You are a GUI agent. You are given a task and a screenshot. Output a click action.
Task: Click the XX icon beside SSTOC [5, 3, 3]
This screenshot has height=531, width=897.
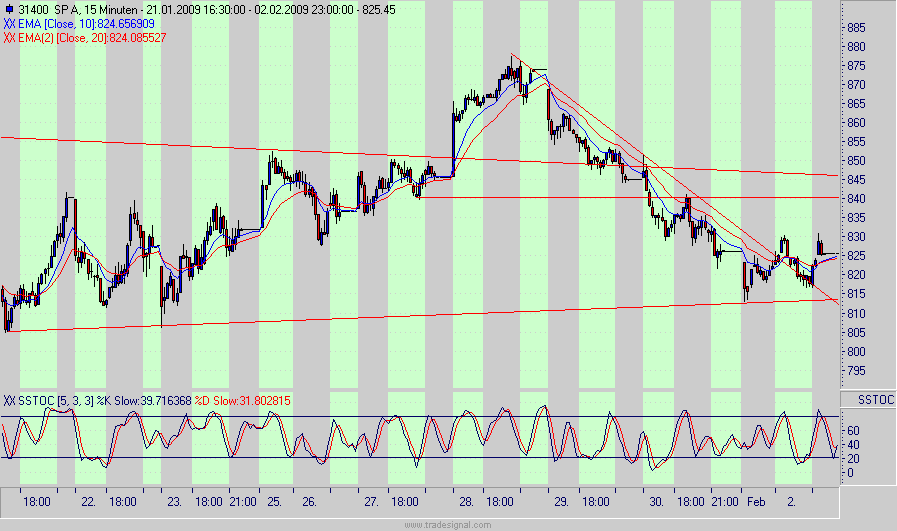point(10,401)
